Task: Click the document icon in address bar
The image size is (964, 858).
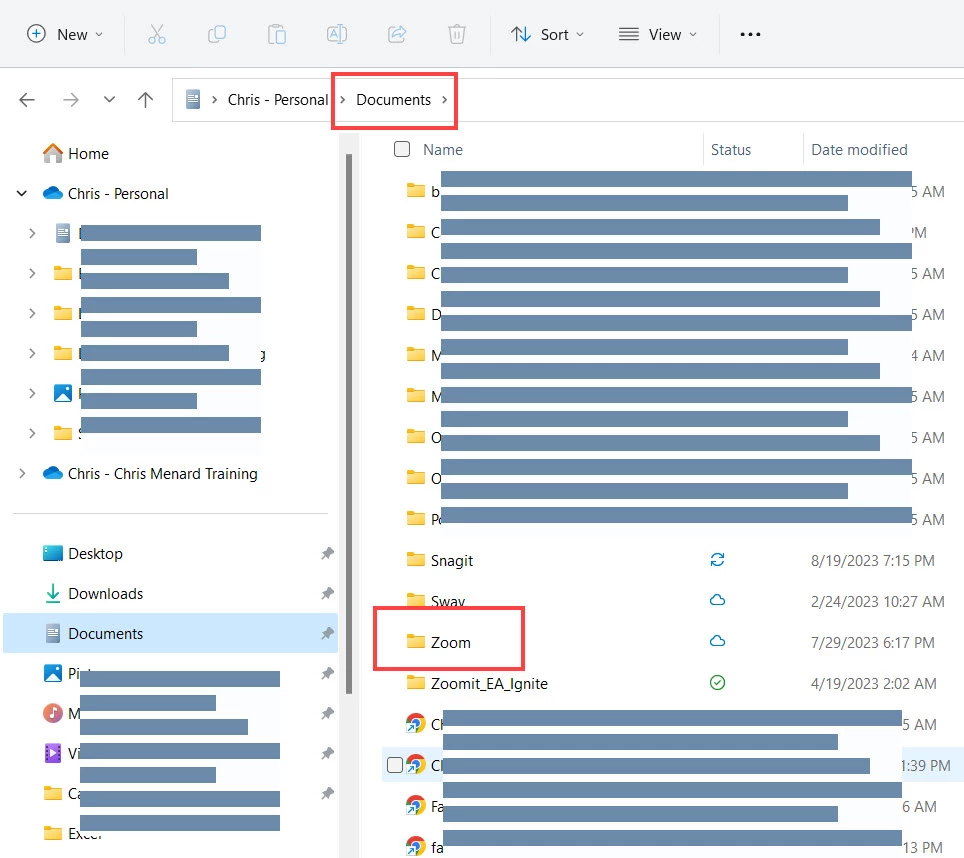Action: coord(193,100)
